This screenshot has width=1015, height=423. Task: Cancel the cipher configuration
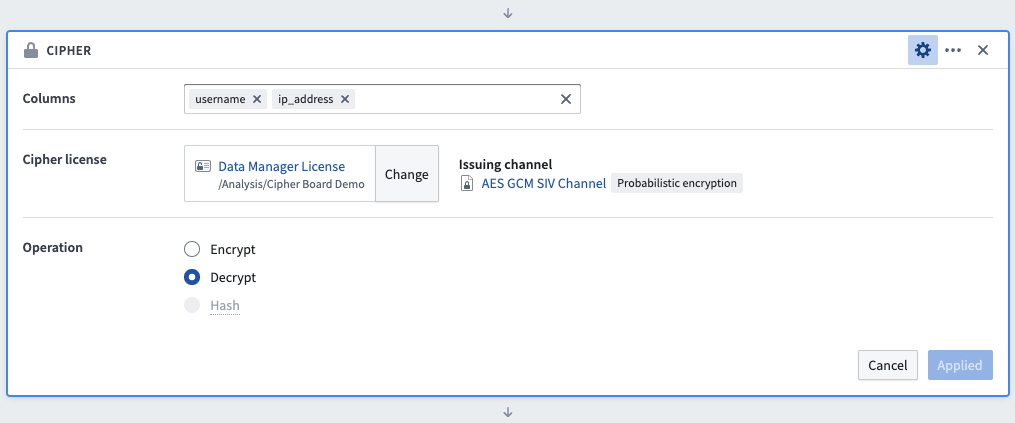pos(887,365)
